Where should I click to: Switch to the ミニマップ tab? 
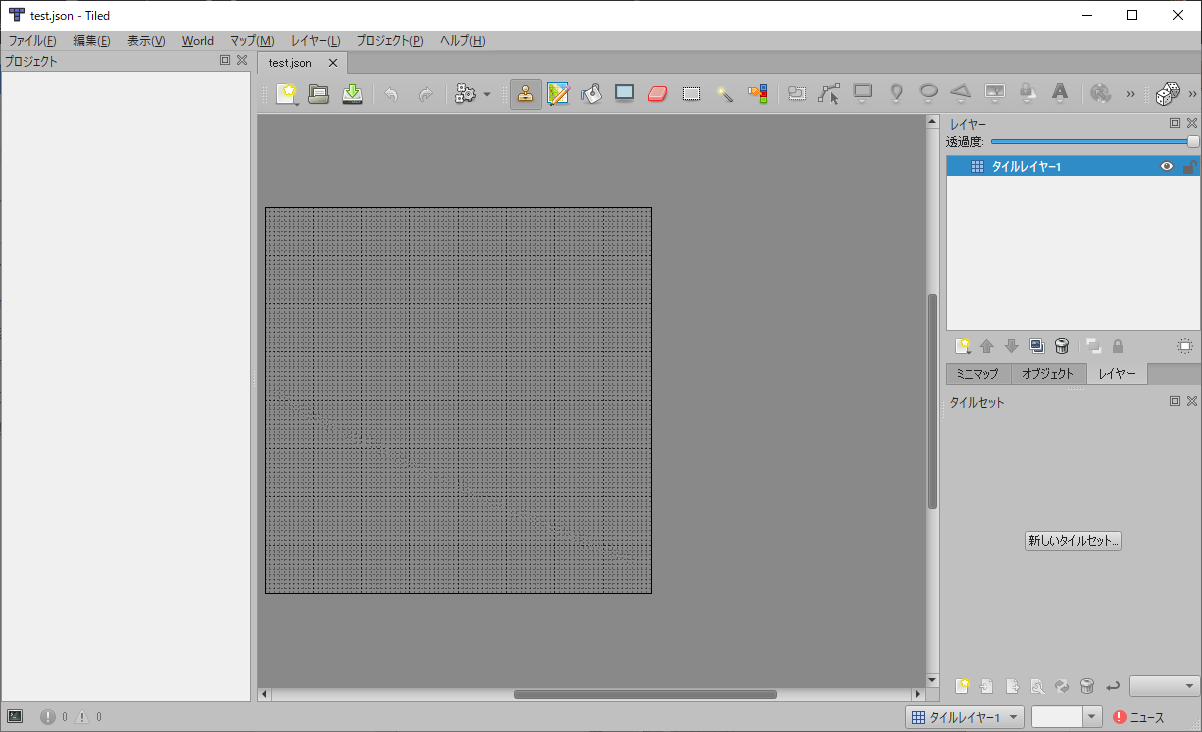pyautogui.click(x=977, y=374)
